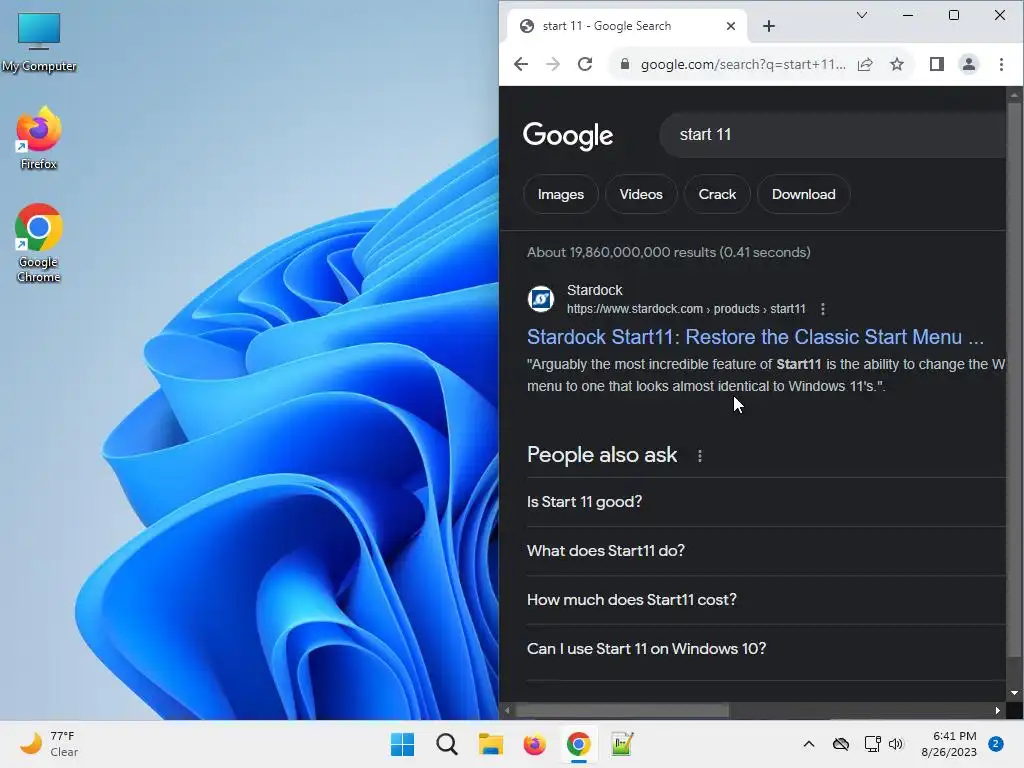The image size is (1024, 768).
Task: Open the stardock.com products start11 URL
Action: 686,309
